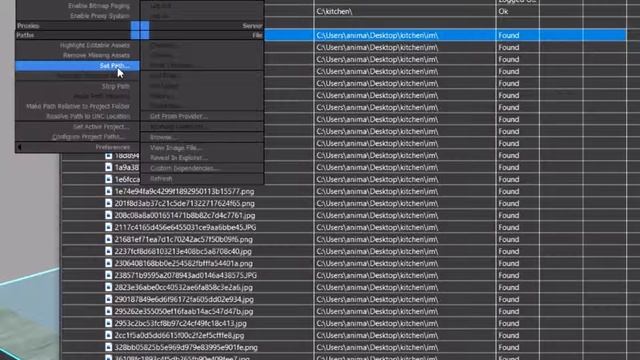Open Custom Dependencies... entry

click(x=185, y=168)
